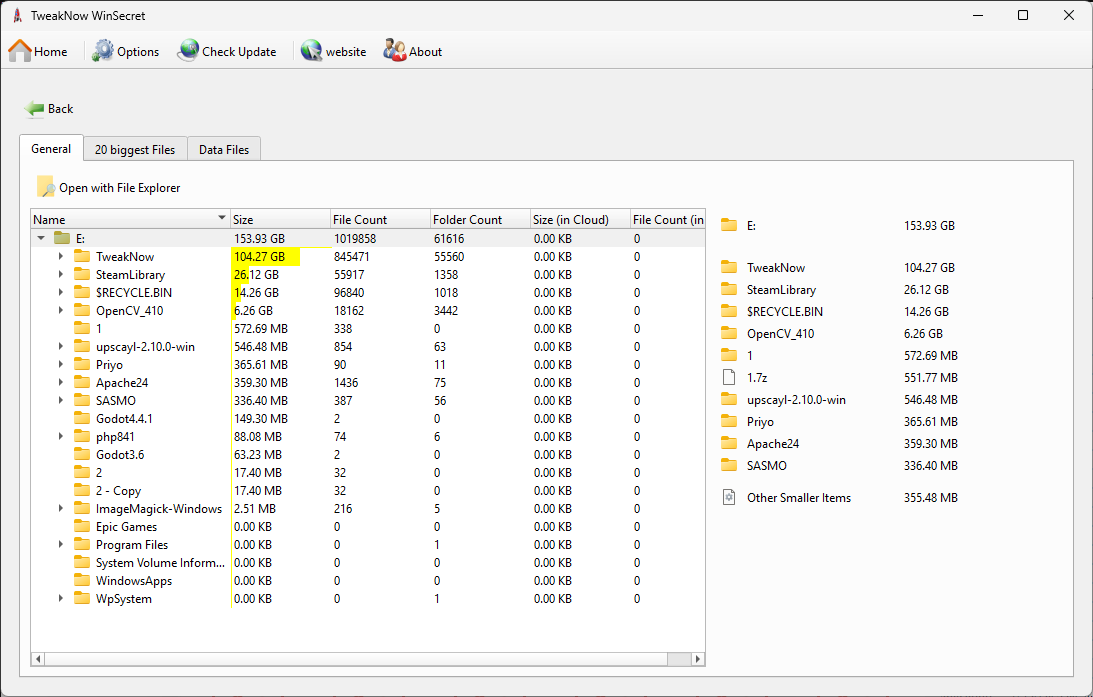Click 551.77 MB value in summary
The height and width of the screenshot is (697, 1093).
click(x=931, y=377)
